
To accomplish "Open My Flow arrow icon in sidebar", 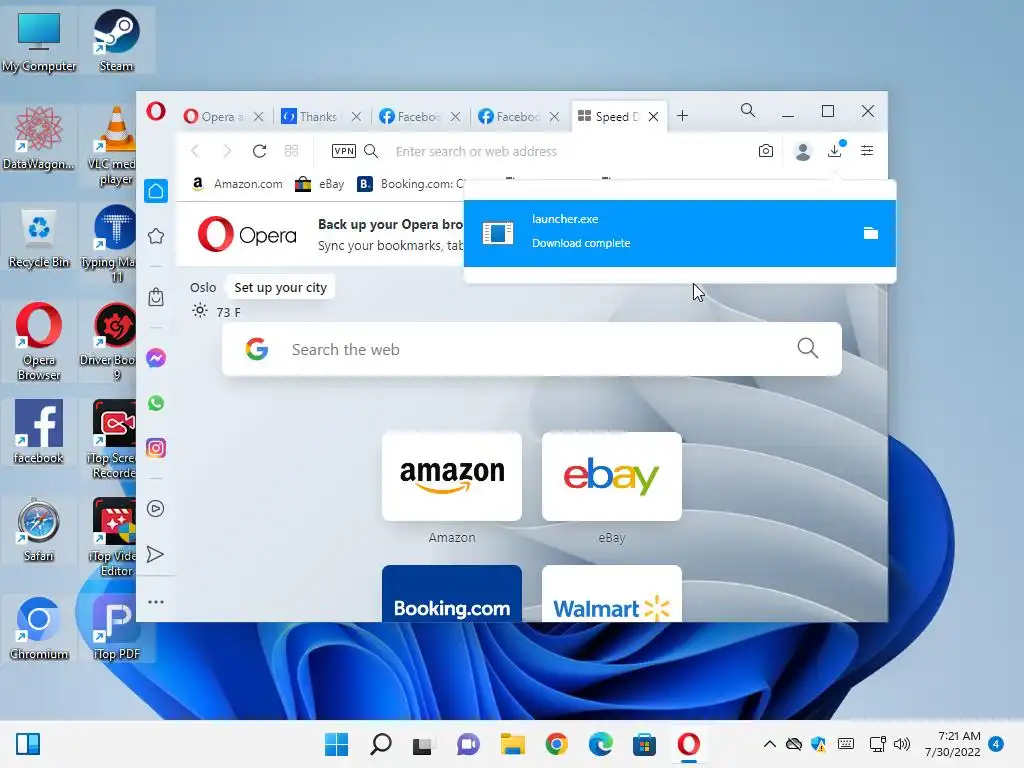I will (155, 554).
